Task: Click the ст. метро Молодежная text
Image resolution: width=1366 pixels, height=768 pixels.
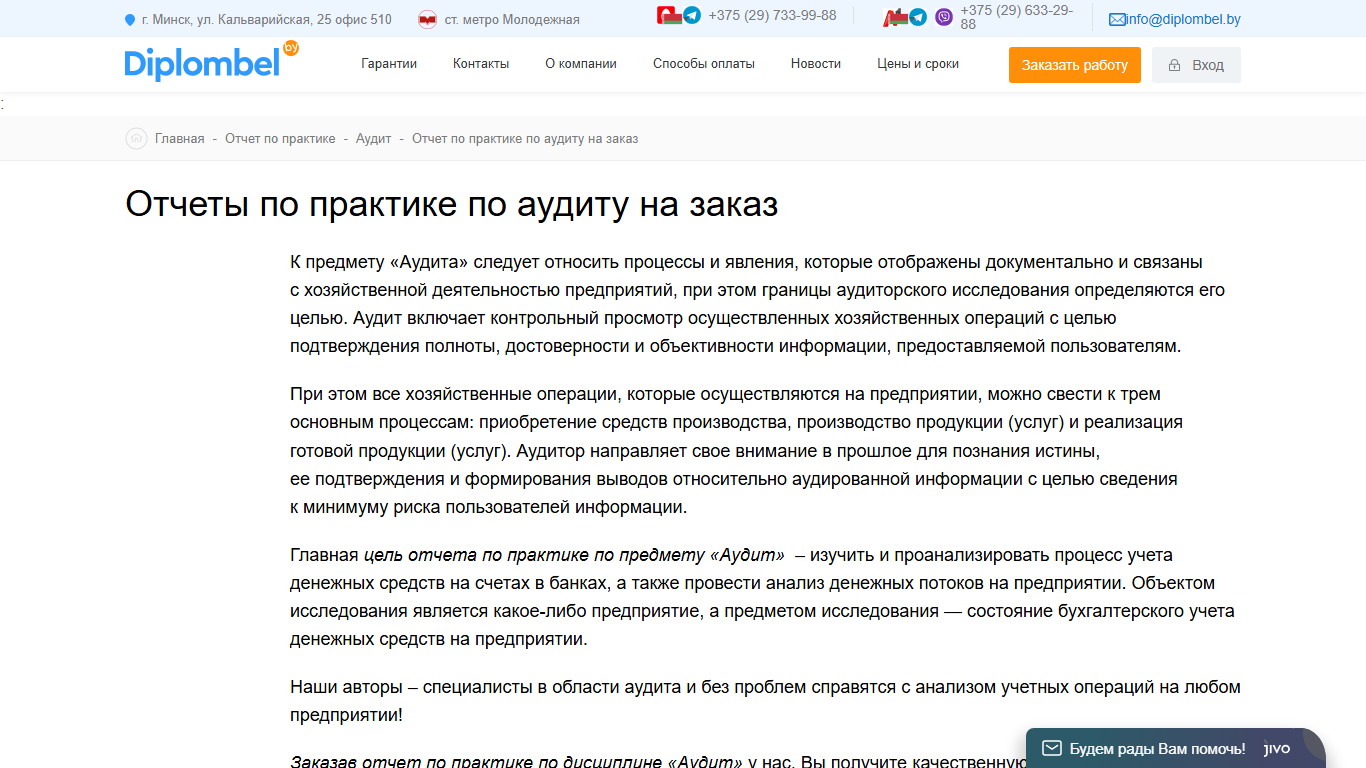Action: click(x=512, y=20)
